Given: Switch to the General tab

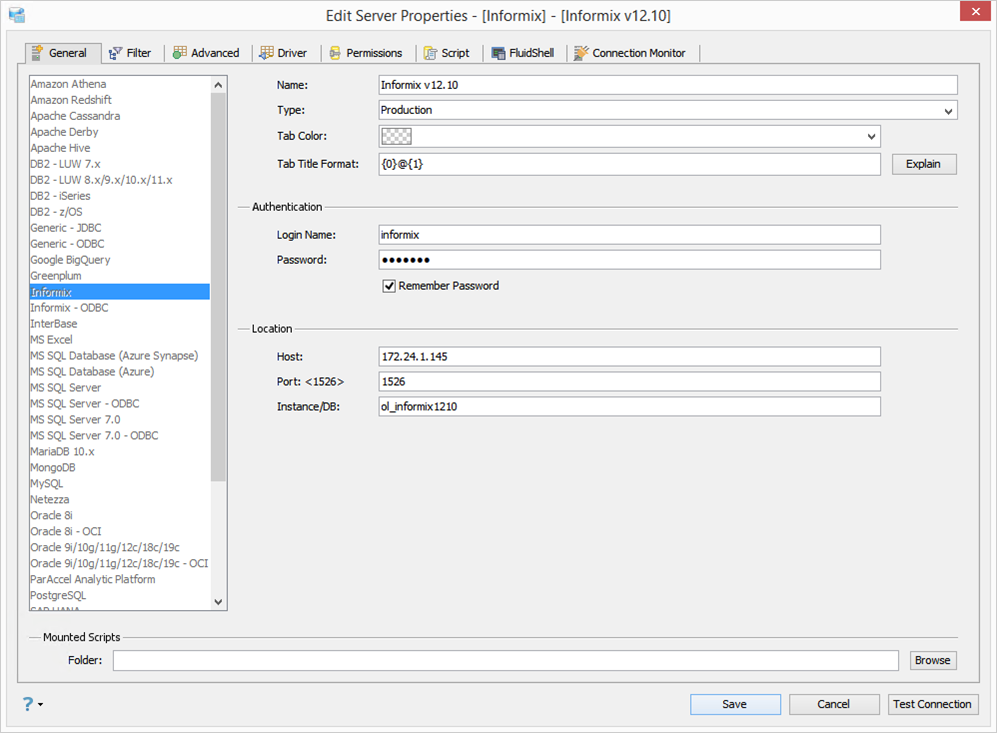Looking at the screenshot, I should point(59,53).
